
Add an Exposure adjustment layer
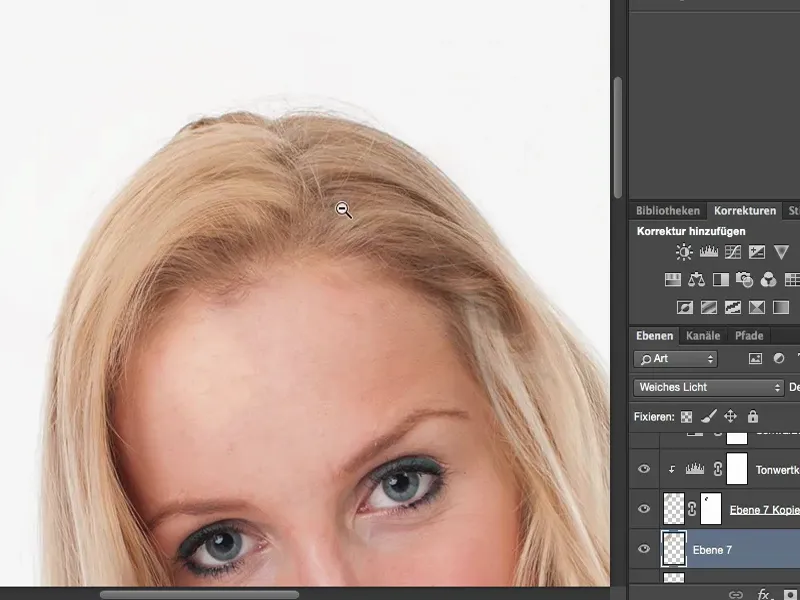point(757,252)
